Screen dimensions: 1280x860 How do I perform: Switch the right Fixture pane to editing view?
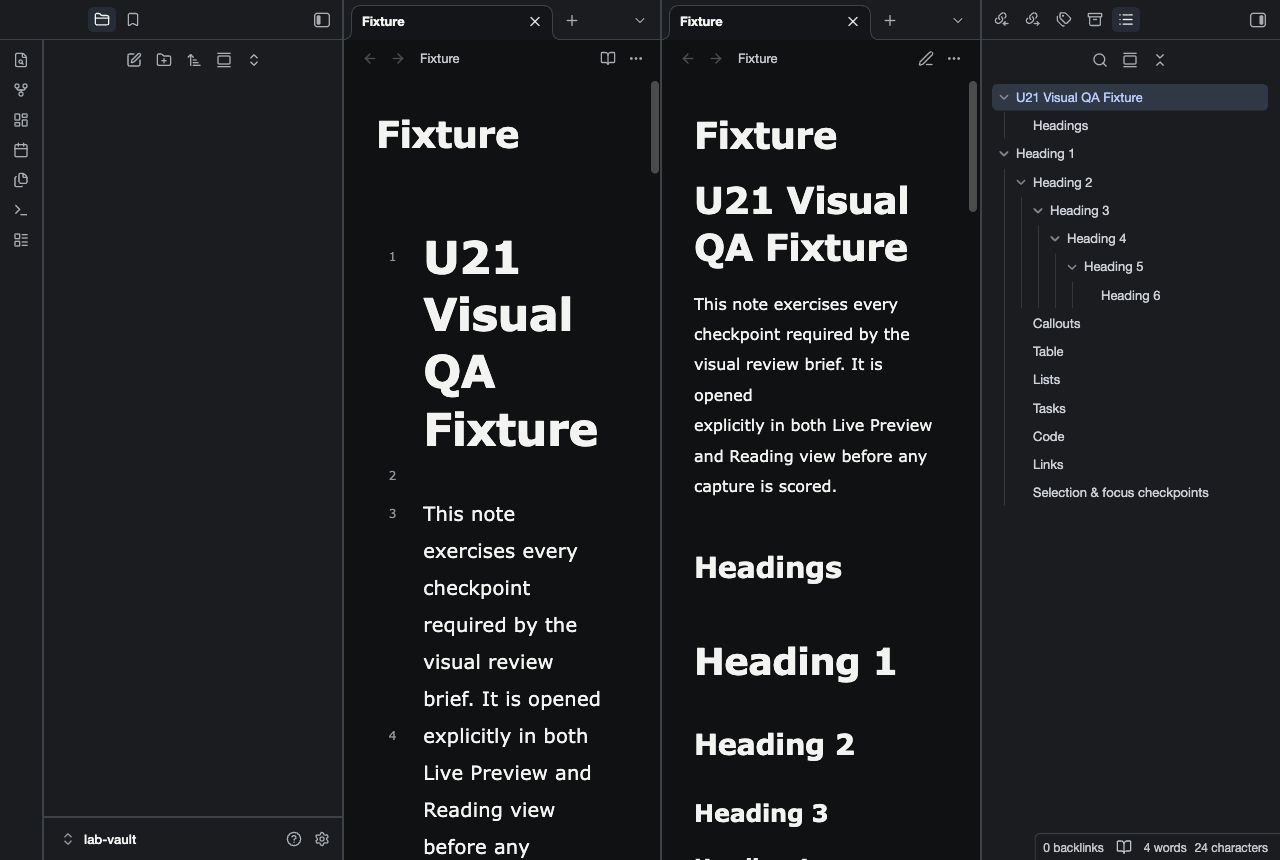(x=926, y=59)
